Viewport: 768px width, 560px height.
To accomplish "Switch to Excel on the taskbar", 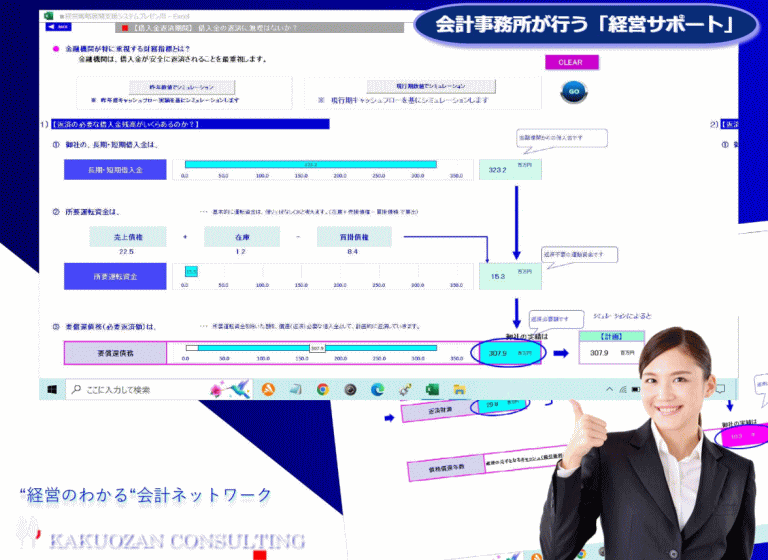I will (x=432, y=390).
